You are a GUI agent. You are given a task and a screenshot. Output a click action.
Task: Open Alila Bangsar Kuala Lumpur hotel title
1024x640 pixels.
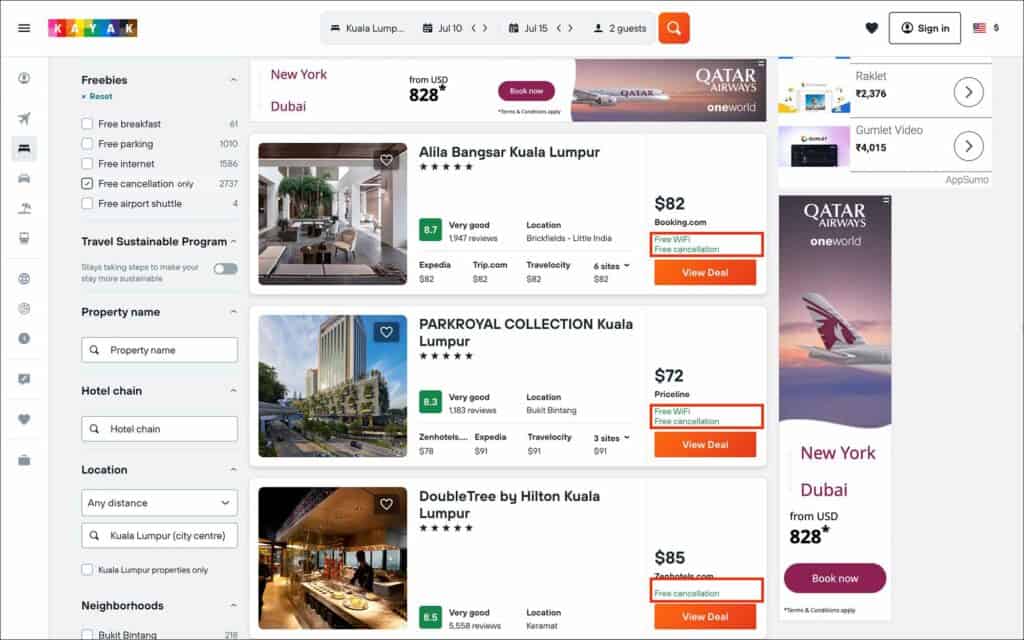pyautogui.click(x=509, y=152)
